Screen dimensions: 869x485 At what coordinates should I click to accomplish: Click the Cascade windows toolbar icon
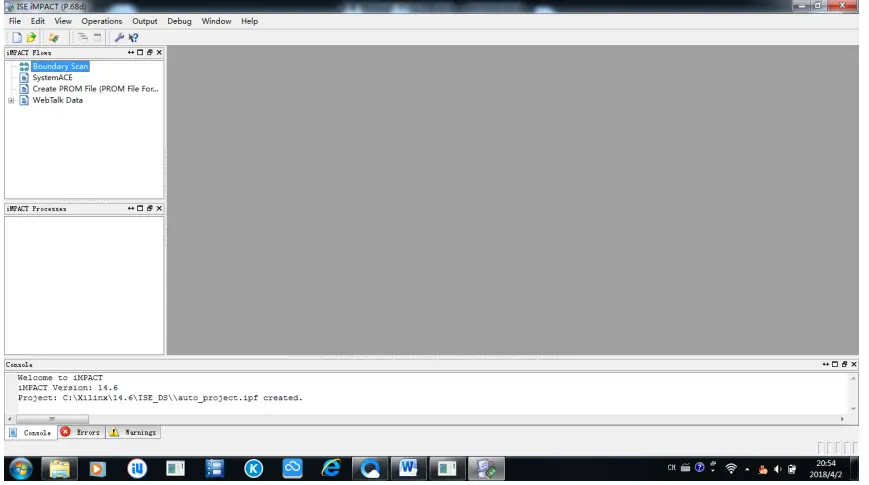click(83, 38)
